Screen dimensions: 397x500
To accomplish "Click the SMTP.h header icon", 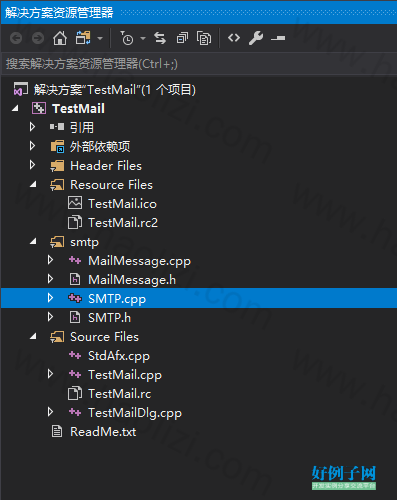I will click(75, 317).
